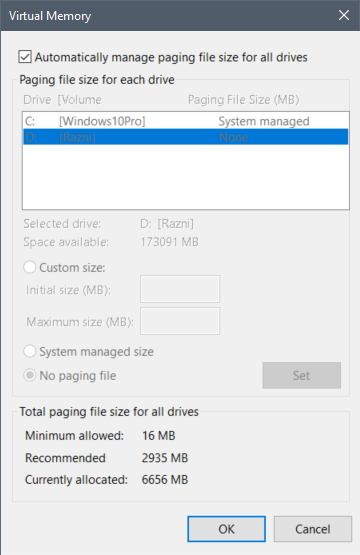Click the 2935 MB recommended value
The height and width of the screenshot is (555, 360).
point(165,458)
